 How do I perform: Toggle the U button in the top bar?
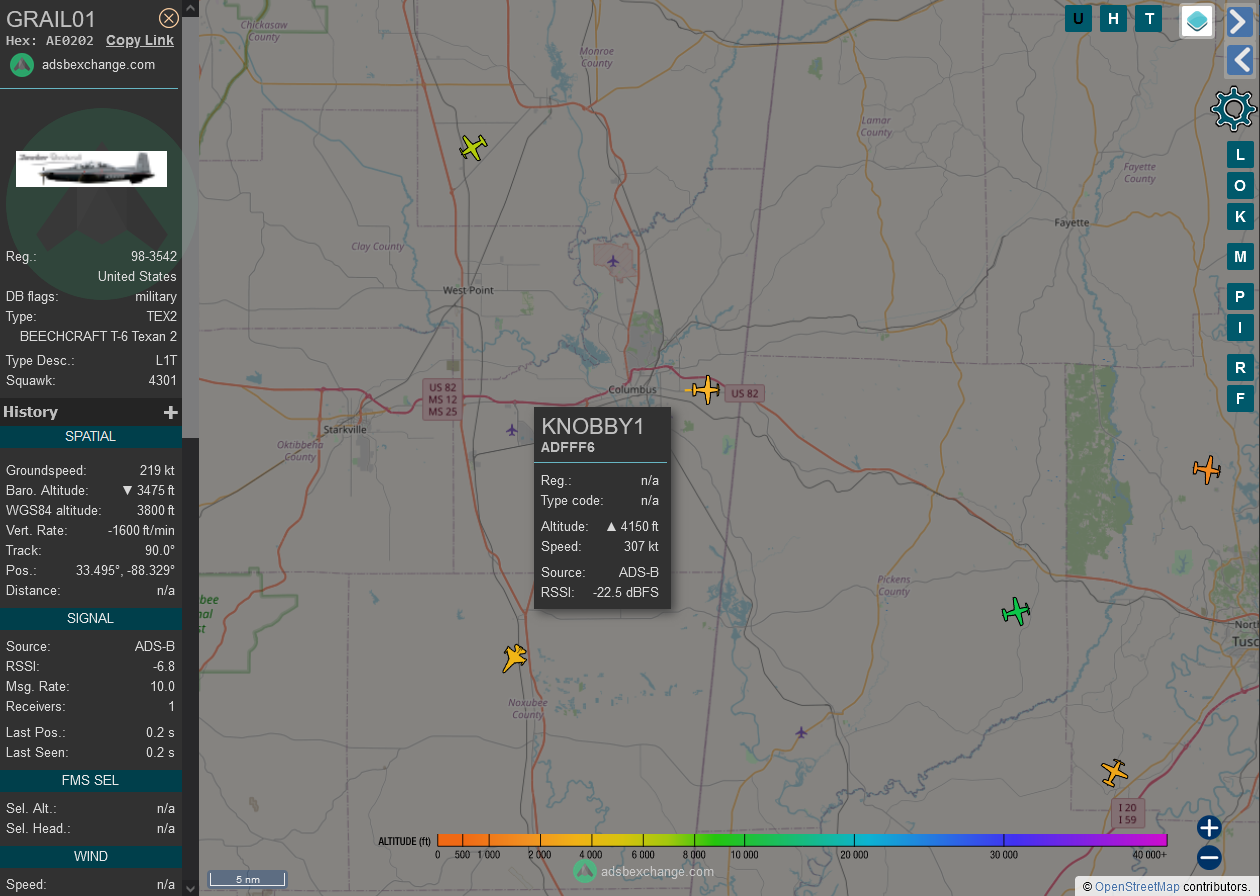coord(1078,18)
